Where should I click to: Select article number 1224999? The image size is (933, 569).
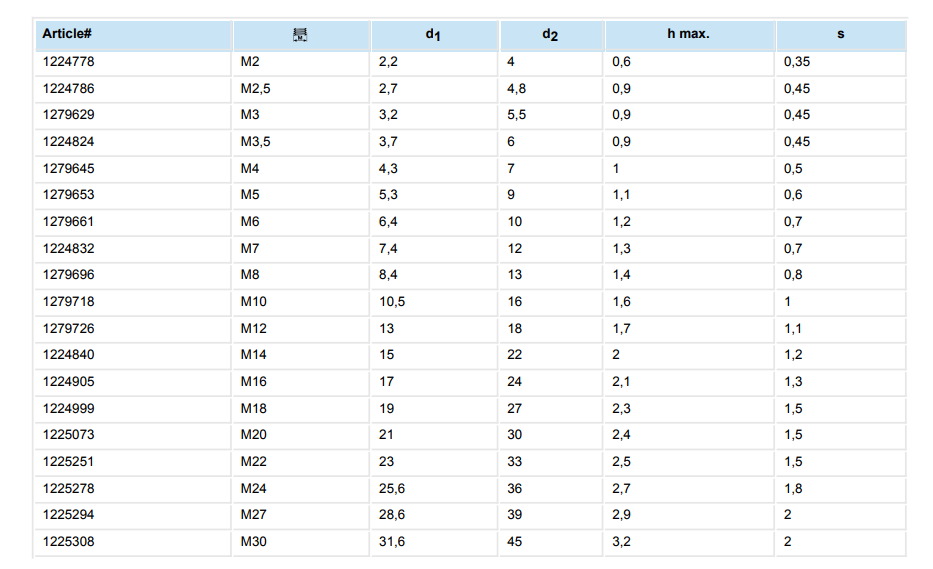pos(68,408)
